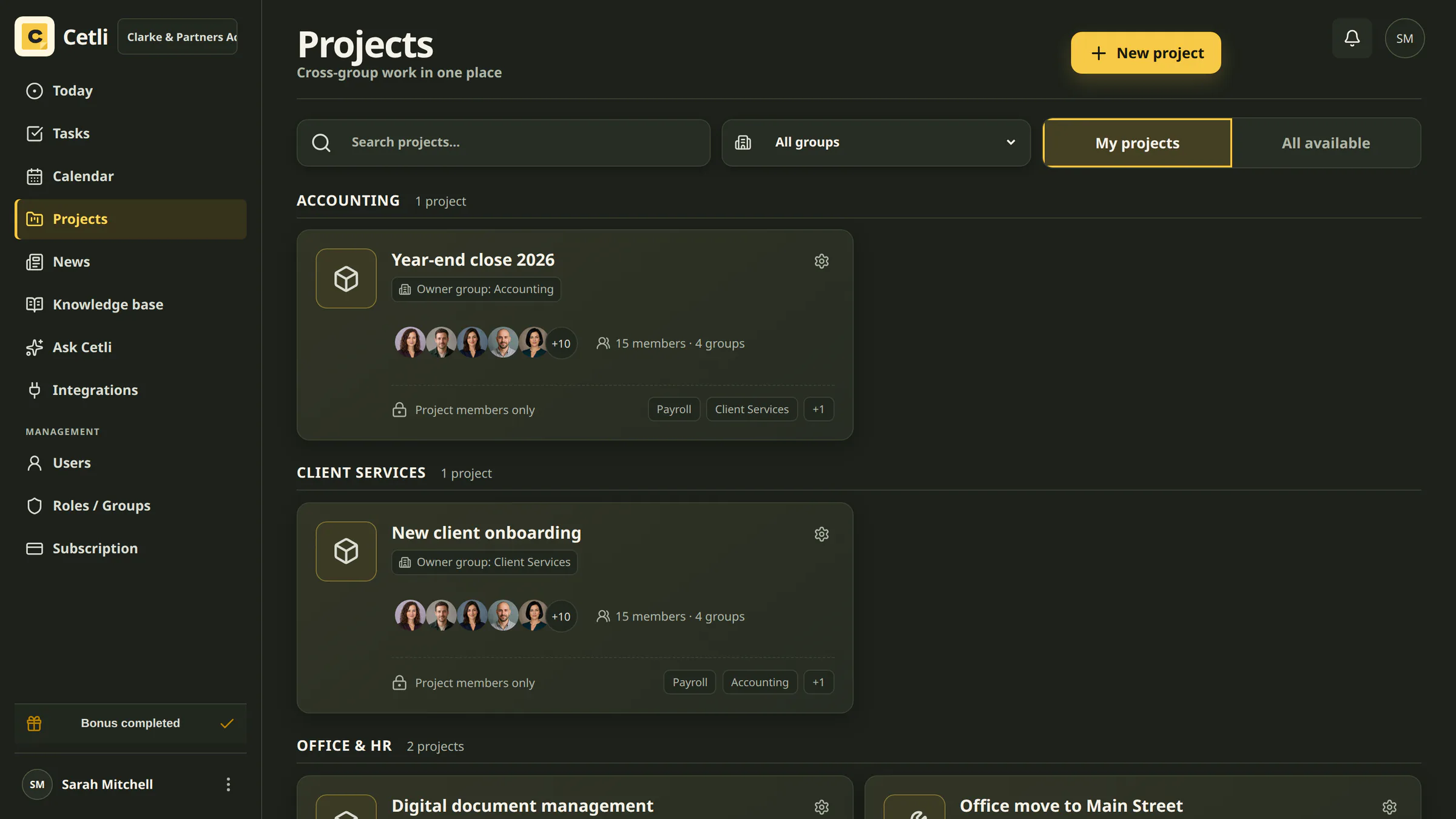Open the SM profile avatar in header
1456x819 pixels.
point(1404,38)
